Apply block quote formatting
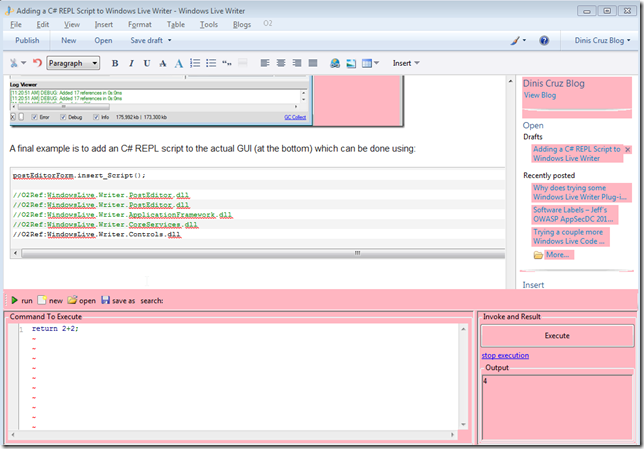644x449 pixels. click(x=227, y=63)
